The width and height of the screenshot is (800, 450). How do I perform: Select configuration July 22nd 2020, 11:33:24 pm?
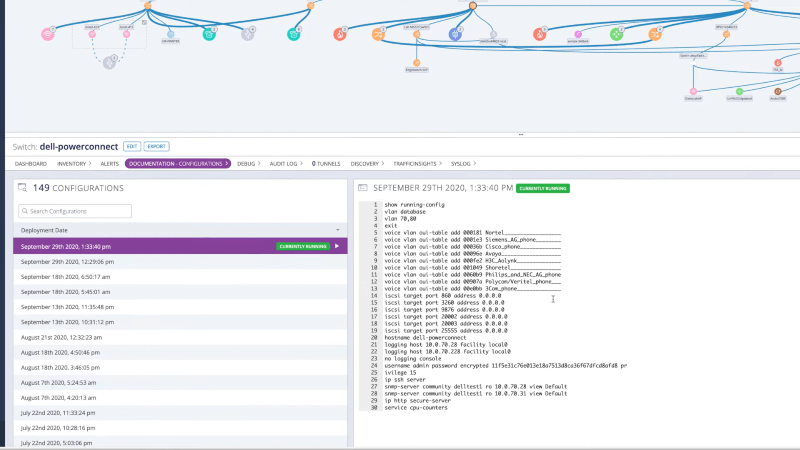coord(180,413)
